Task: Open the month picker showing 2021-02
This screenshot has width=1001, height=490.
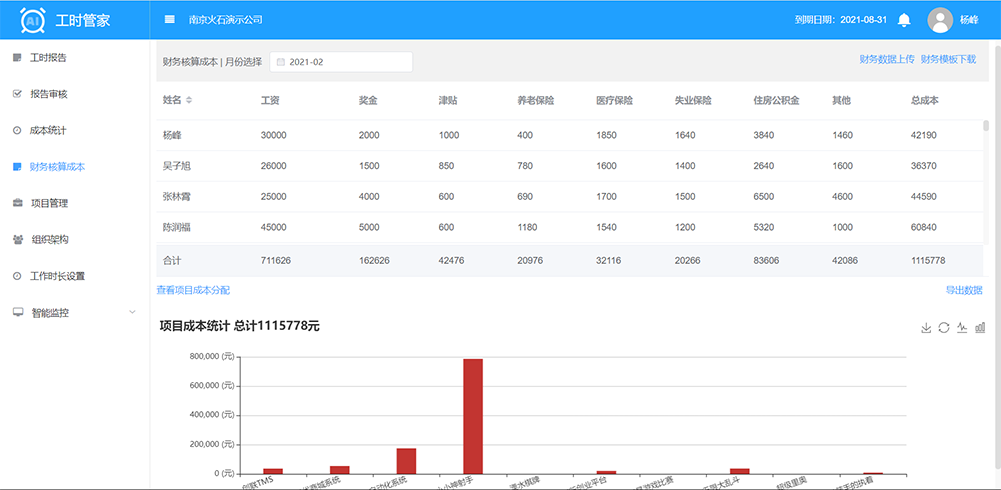Action: point(340,62)
